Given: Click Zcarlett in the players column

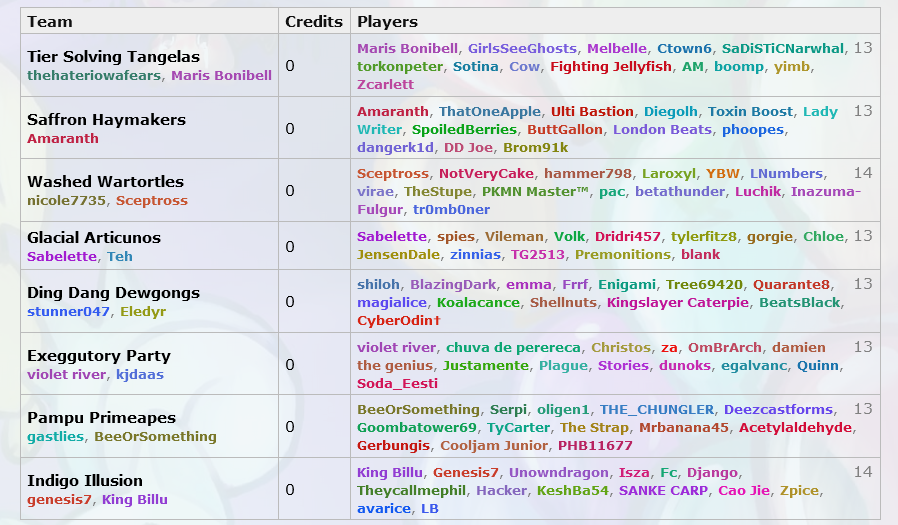Looking at the screenshot, I should pyautogui.click(x=385, y=84).
